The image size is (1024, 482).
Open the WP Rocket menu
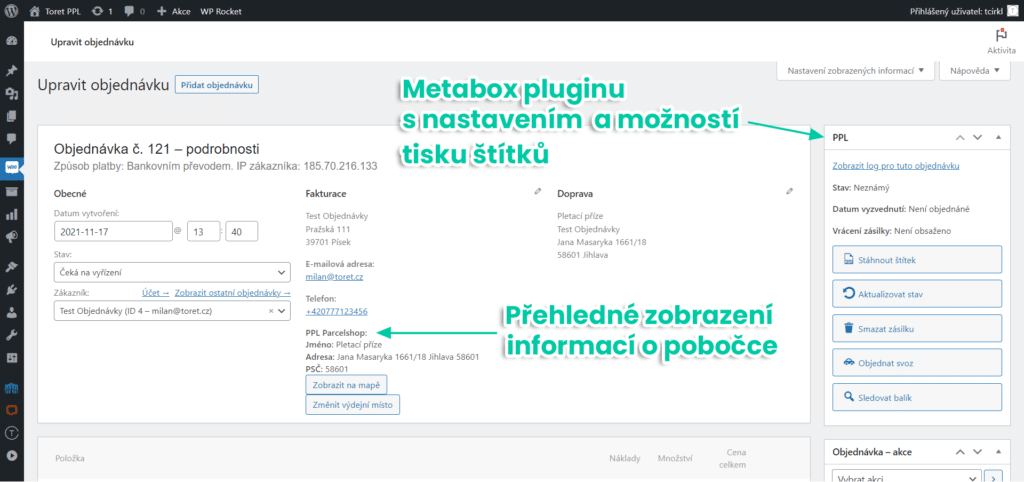[x=220, y=11]
